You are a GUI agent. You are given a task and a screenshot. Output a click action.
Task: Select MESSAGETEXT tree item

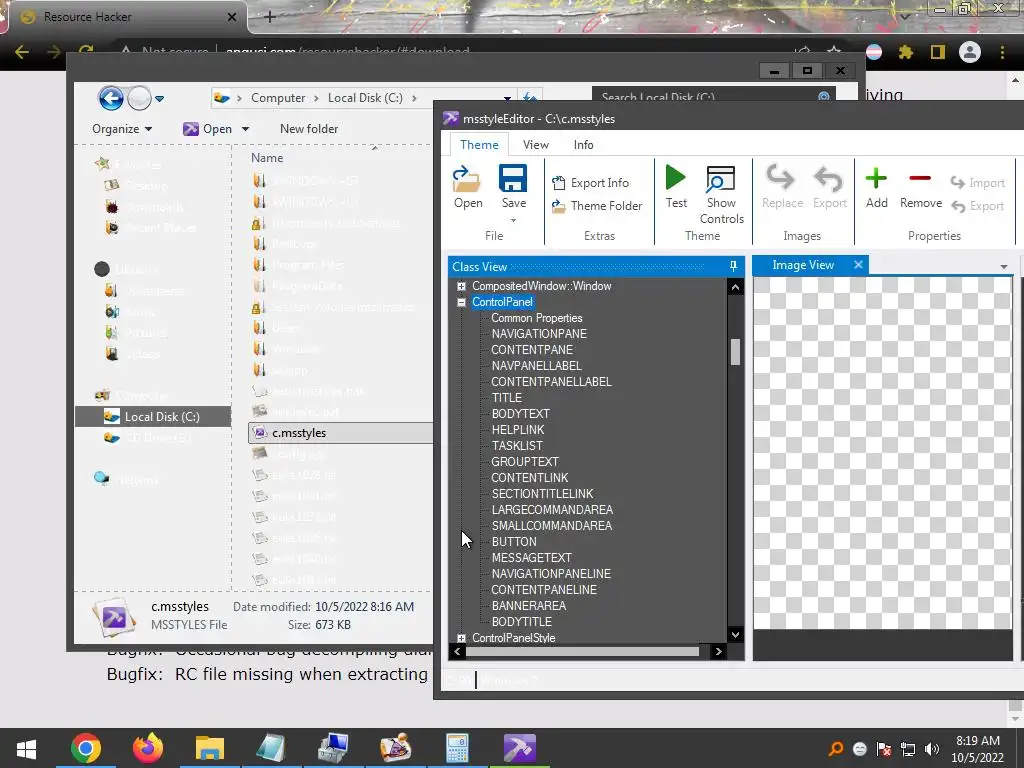pyautogui.click(x=532, y=558)
